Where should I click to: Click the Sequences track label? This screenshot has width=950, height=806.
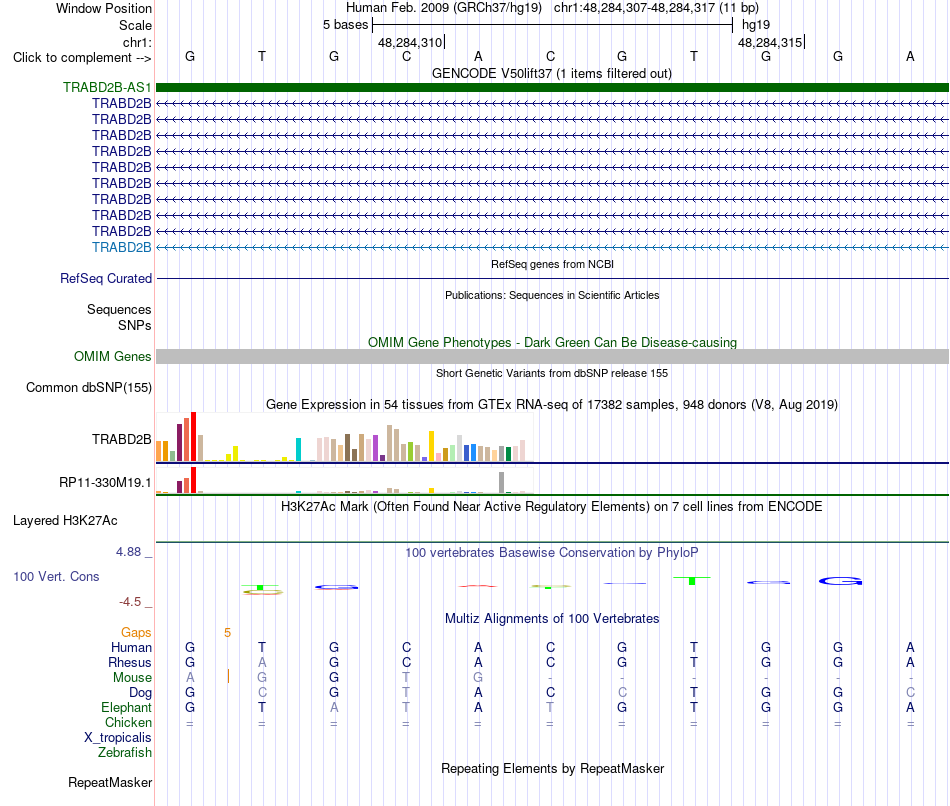coord(119,310)
